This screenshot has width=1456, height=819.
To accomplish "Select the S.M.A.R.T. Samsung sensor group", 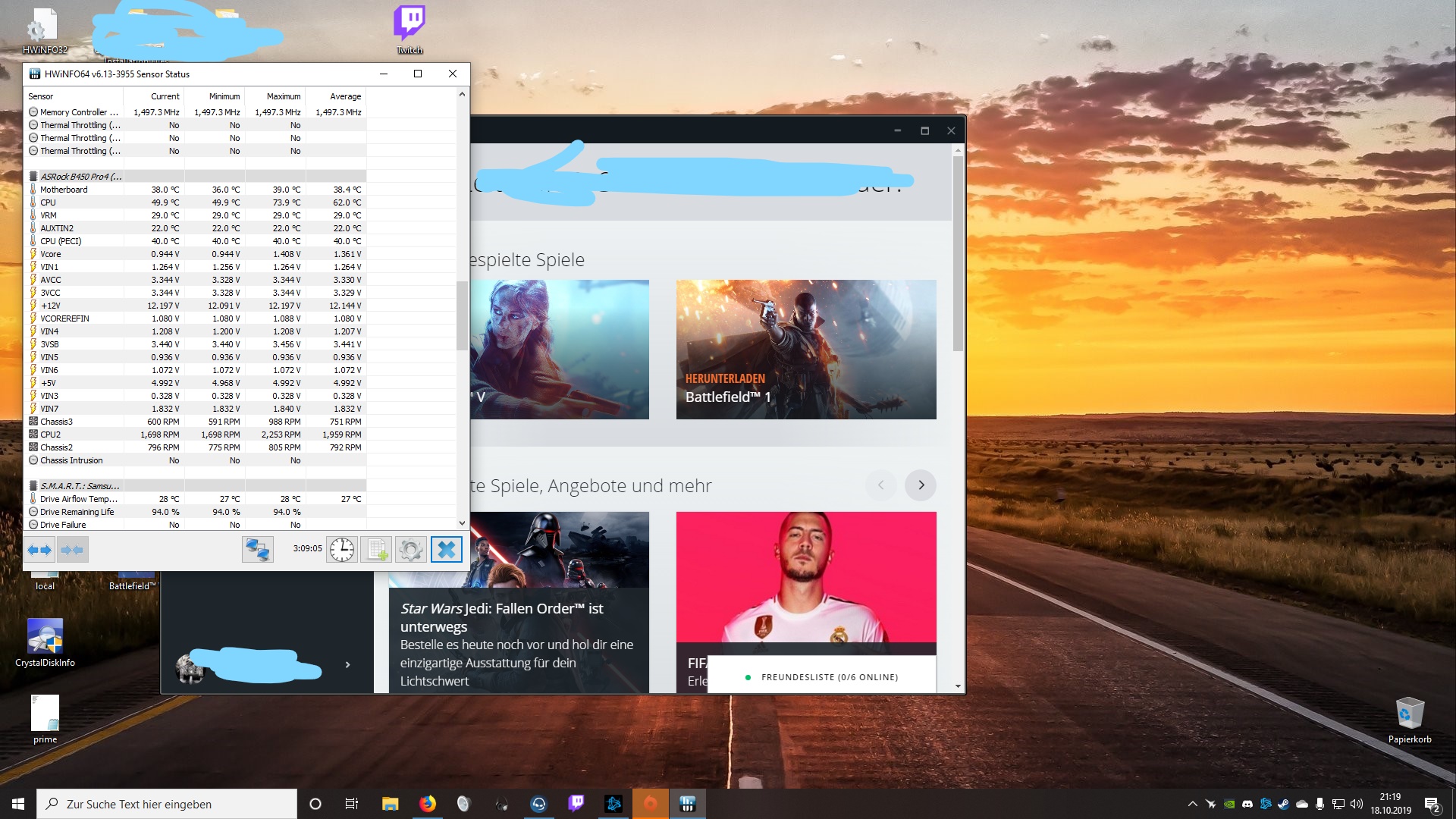I will click(x=80, y=486).
